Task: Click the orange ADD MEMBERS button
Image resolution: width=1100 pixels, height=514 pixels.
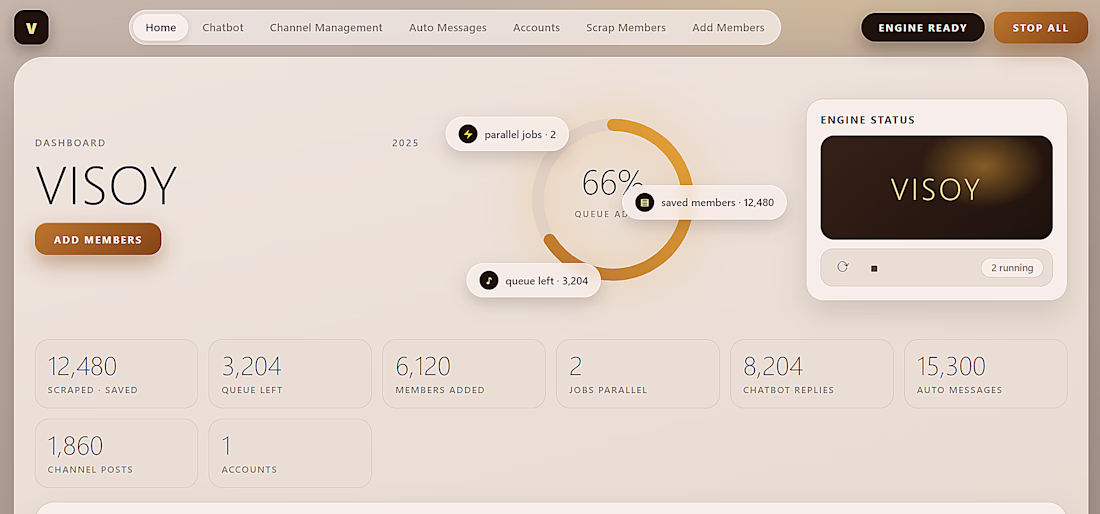Action: 98,239
